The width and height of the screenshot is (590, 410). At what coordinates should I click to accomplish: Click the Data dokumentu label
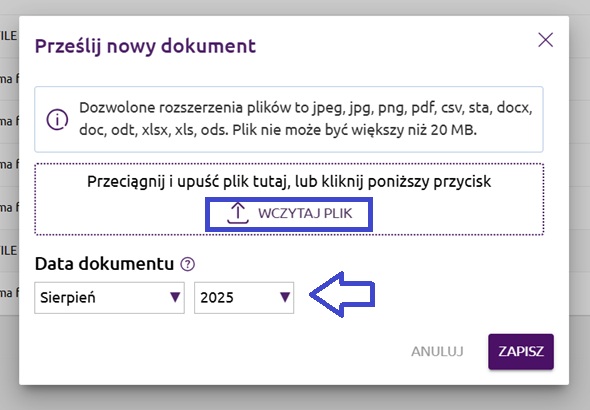coord(104,264)
